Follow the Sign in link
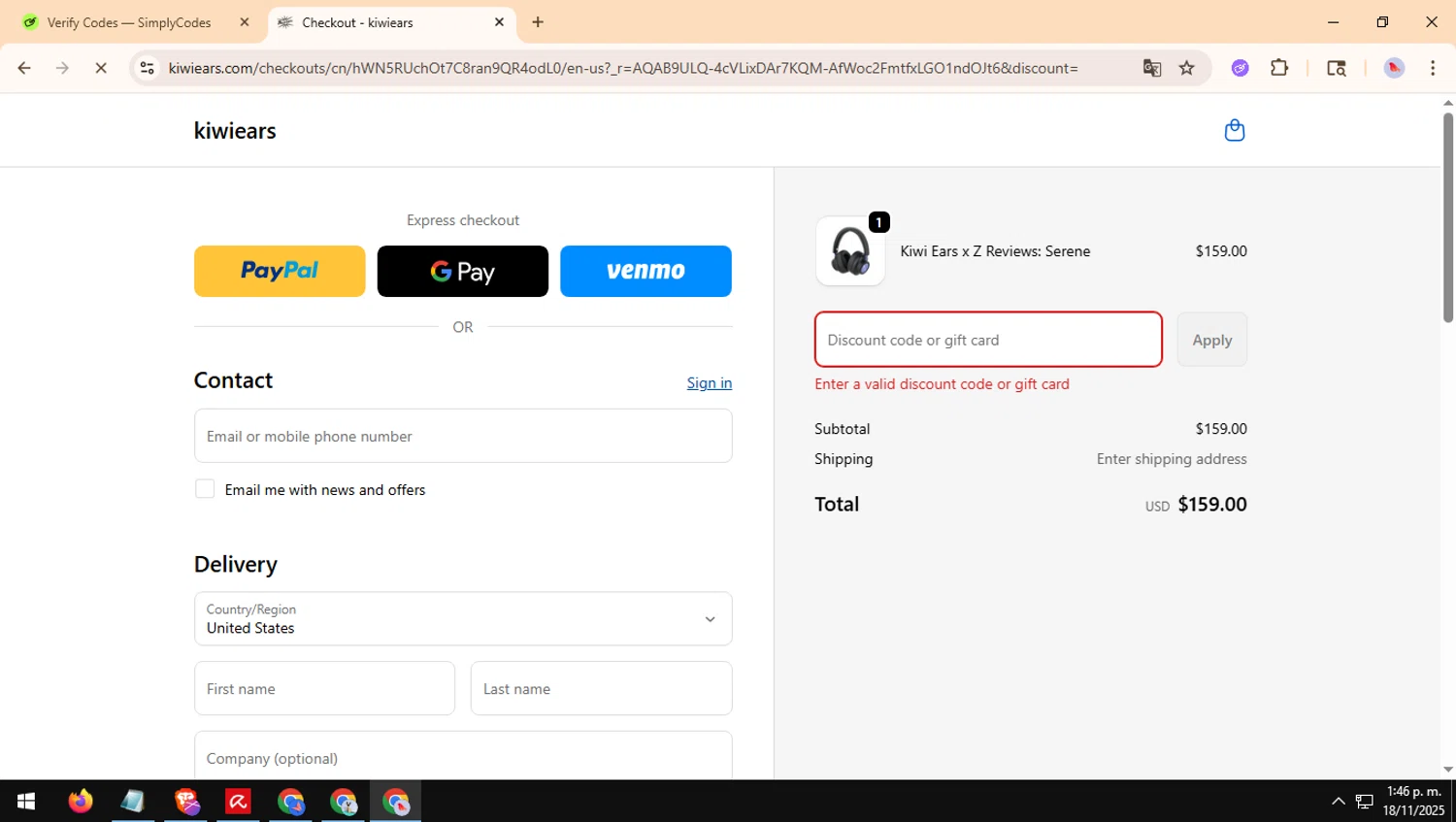The height and width of the screenshot is (822, 1456). coord(710,382)
